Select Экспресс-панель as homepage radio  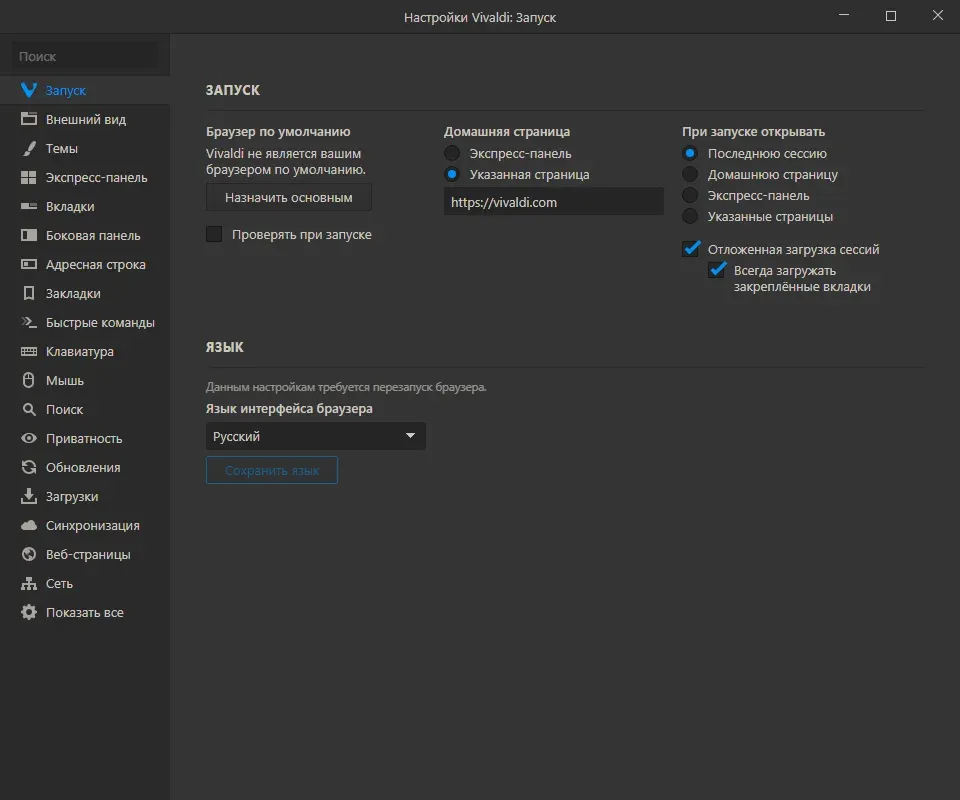(x=452, y=153)
